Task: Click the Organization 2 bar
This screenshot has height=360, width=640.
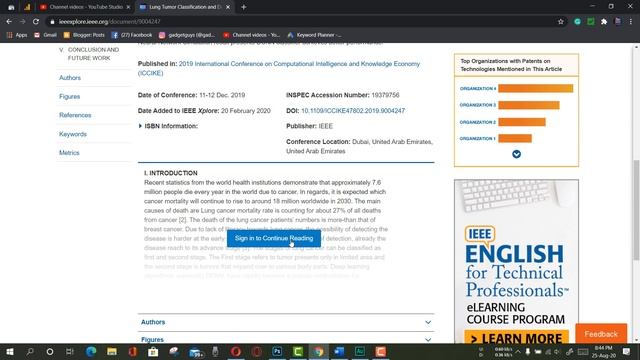Action: [x=522, y=122]
